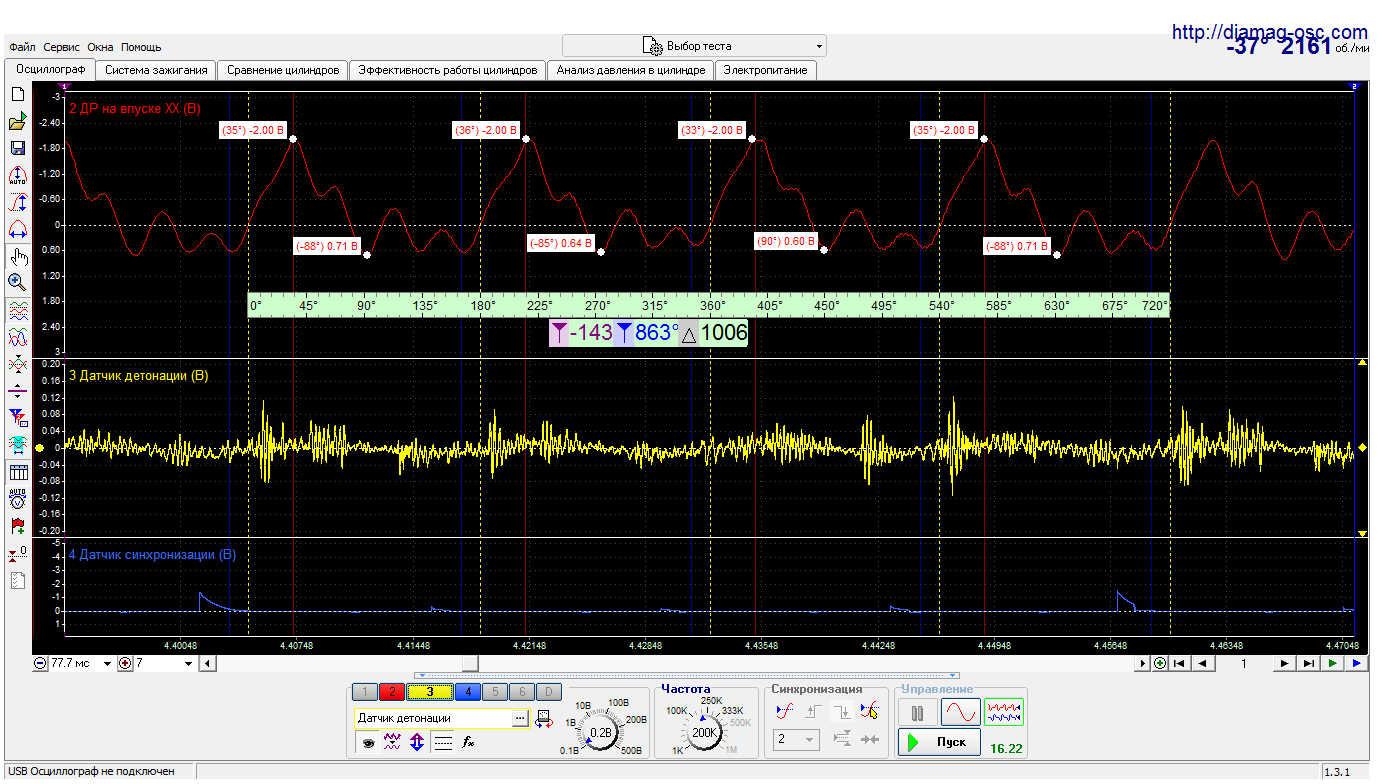The height and width of the screenshot is (784, 1382).
Task: Open the sync channel dropdown showing 2
Action: [796, 741]
